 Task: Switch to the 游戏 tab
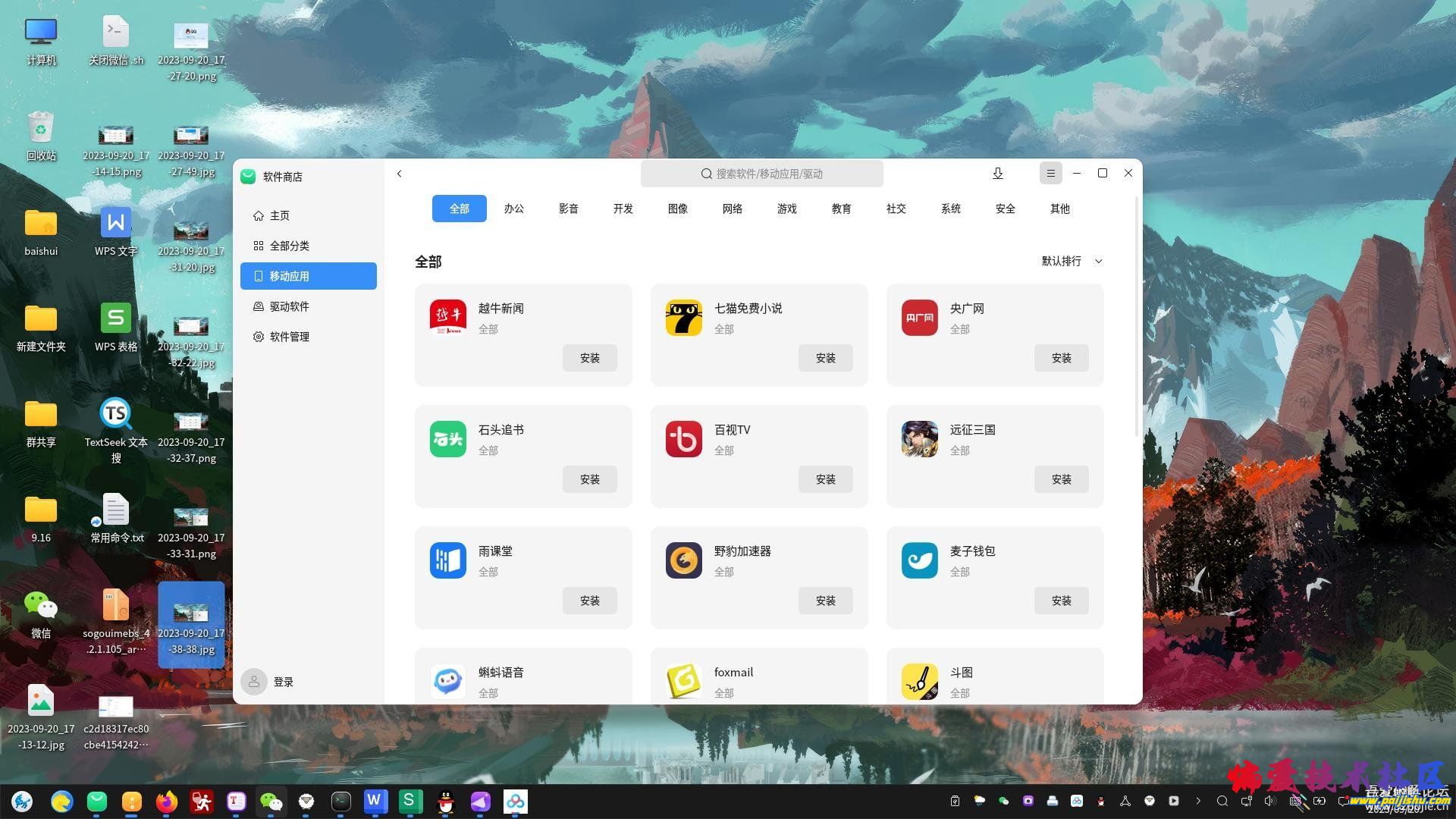(786, 209)
